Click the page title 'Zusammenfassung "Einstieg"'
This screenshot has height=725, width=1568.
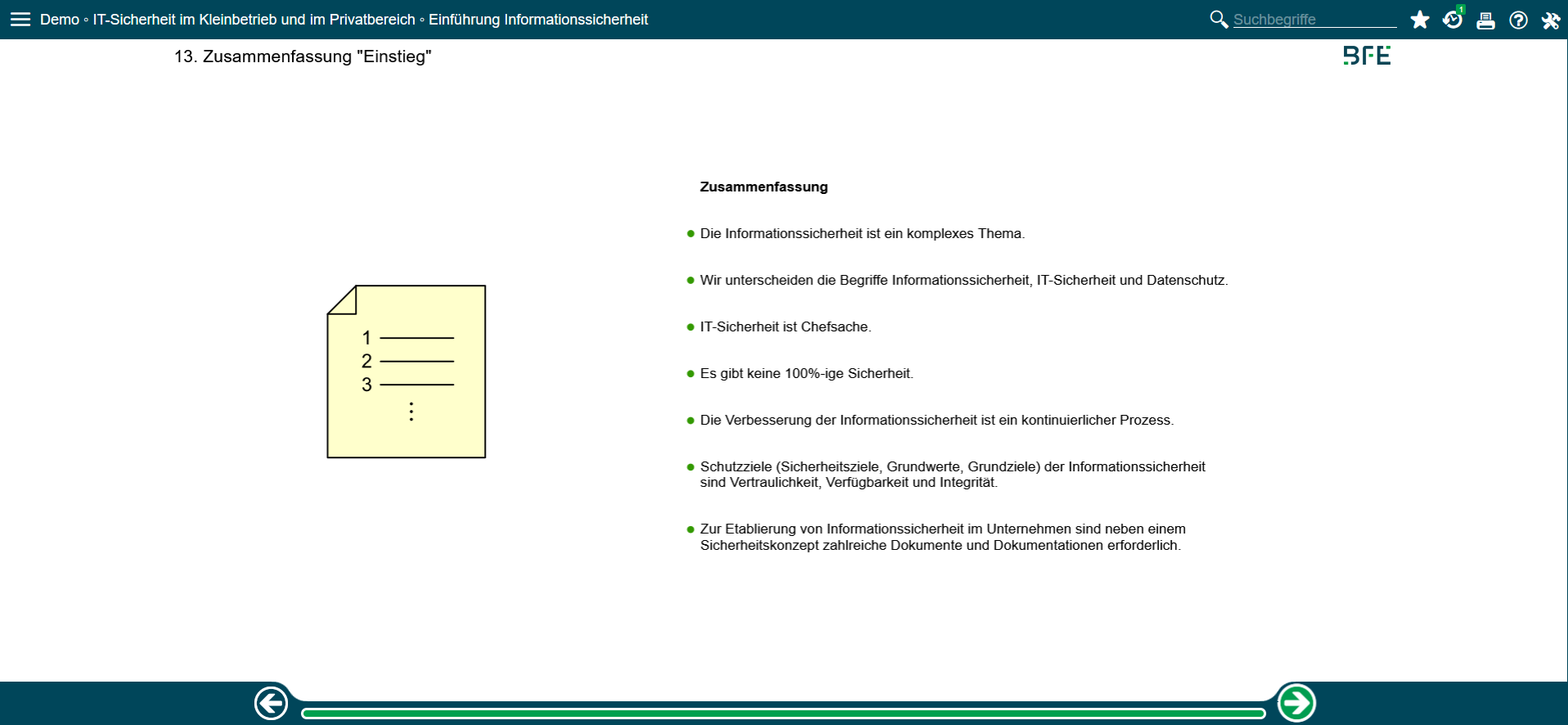[x=303, y=56]
